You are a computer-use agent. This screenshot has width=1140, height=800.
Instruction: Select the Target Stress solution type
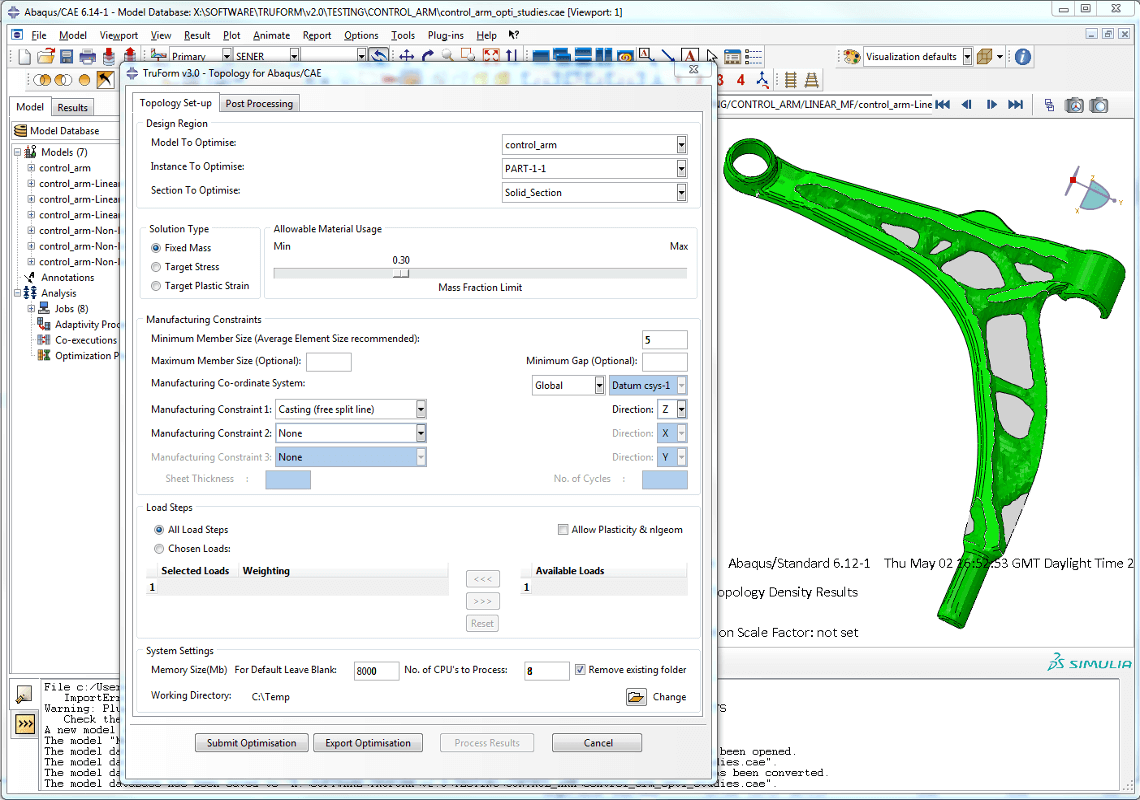(x=156, y=267)
